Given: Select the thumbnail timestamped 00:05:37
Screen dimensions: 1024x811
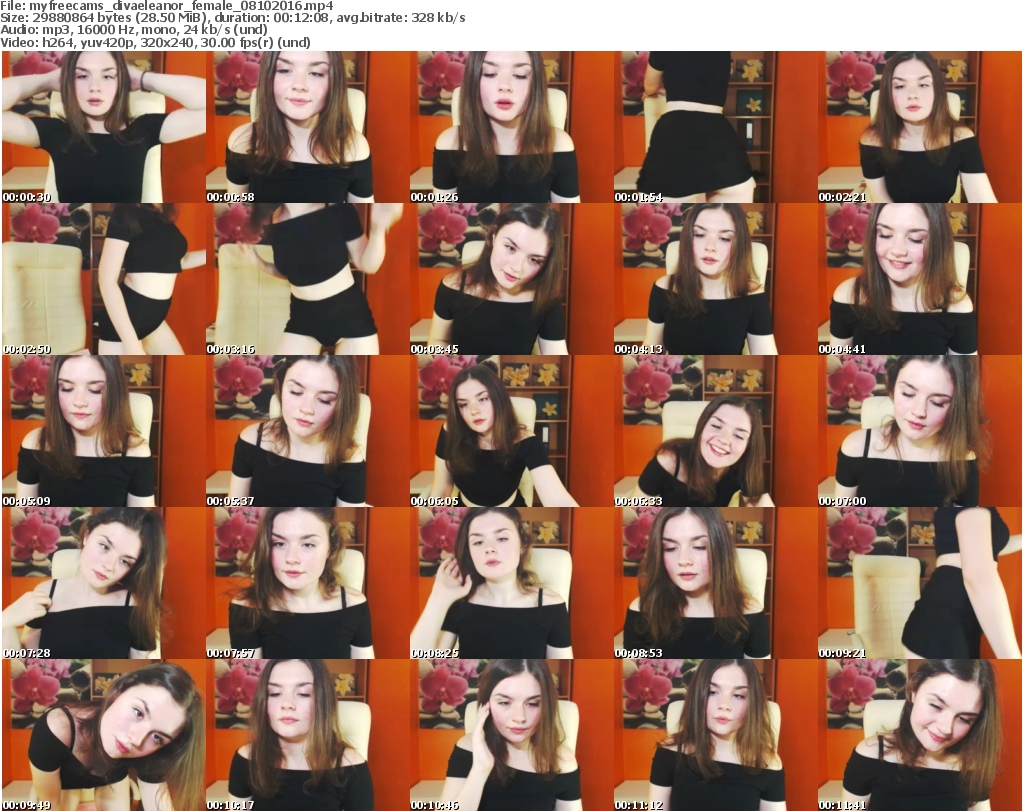Looking at the screenshot, I should tap(307, 431).
